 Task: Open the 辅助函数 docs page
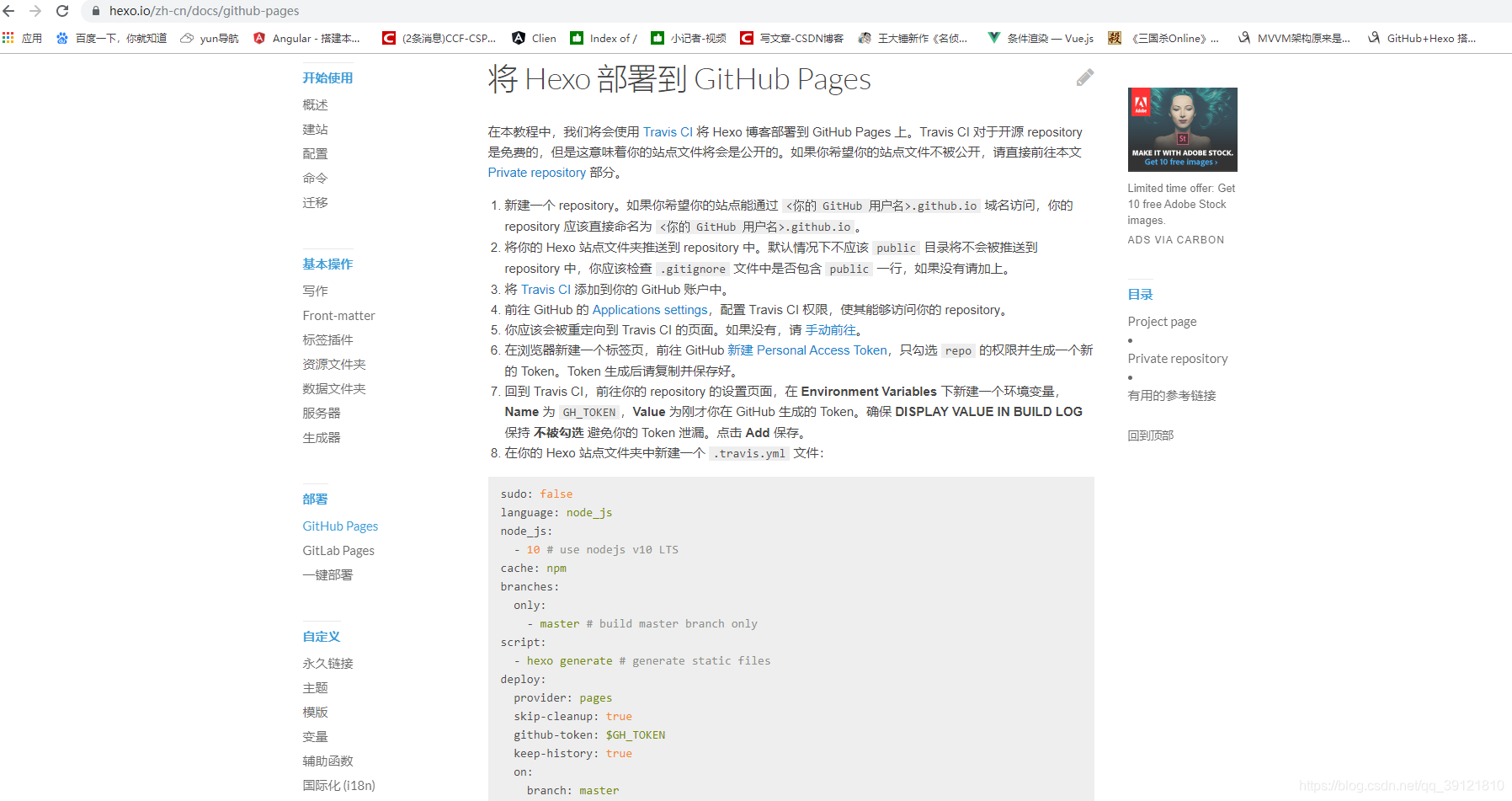[x=327, y=761]
